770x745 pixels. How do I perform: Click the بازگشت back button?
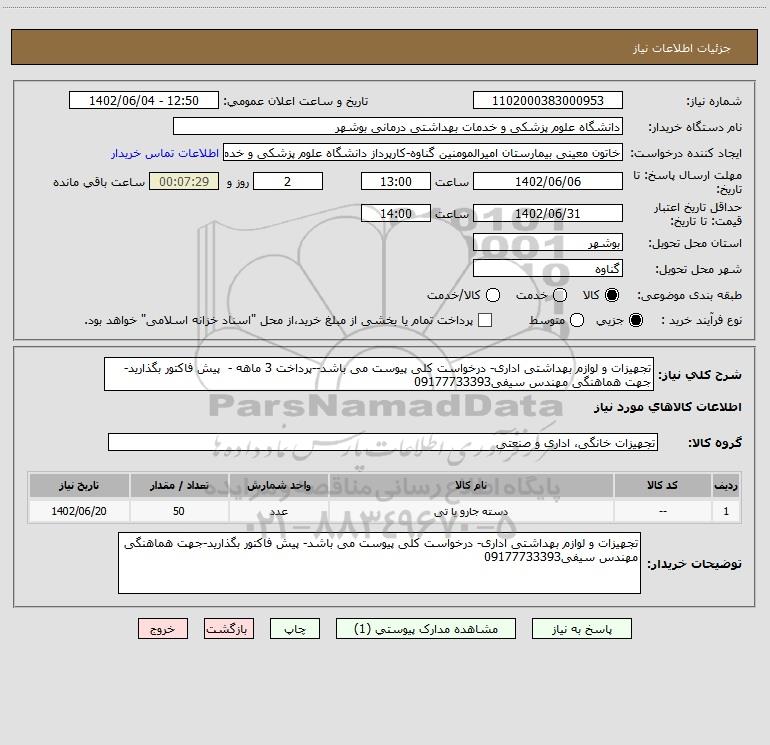228,629
